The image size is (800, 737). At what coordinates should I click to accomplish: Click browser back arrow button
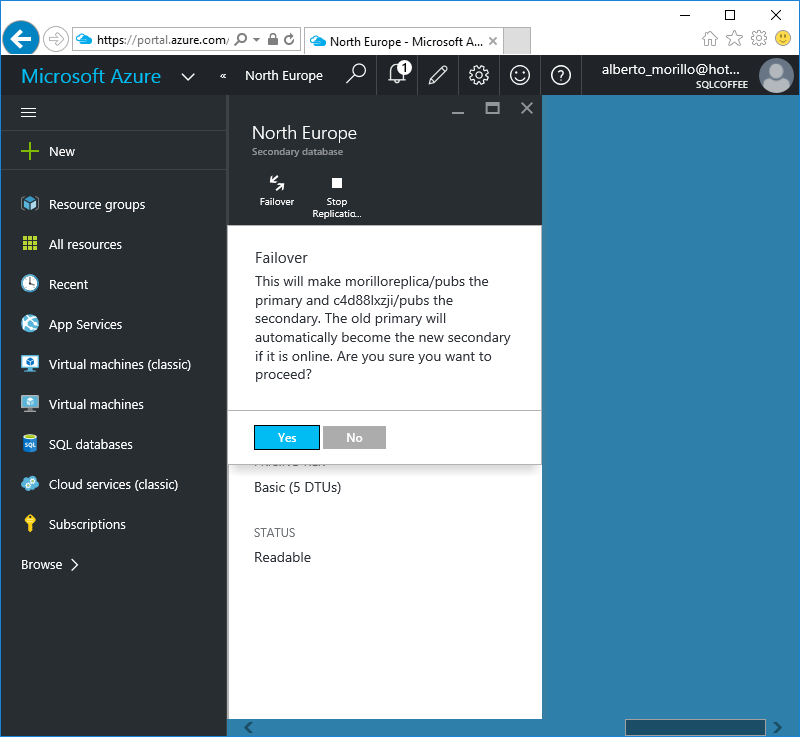(21, 38)
